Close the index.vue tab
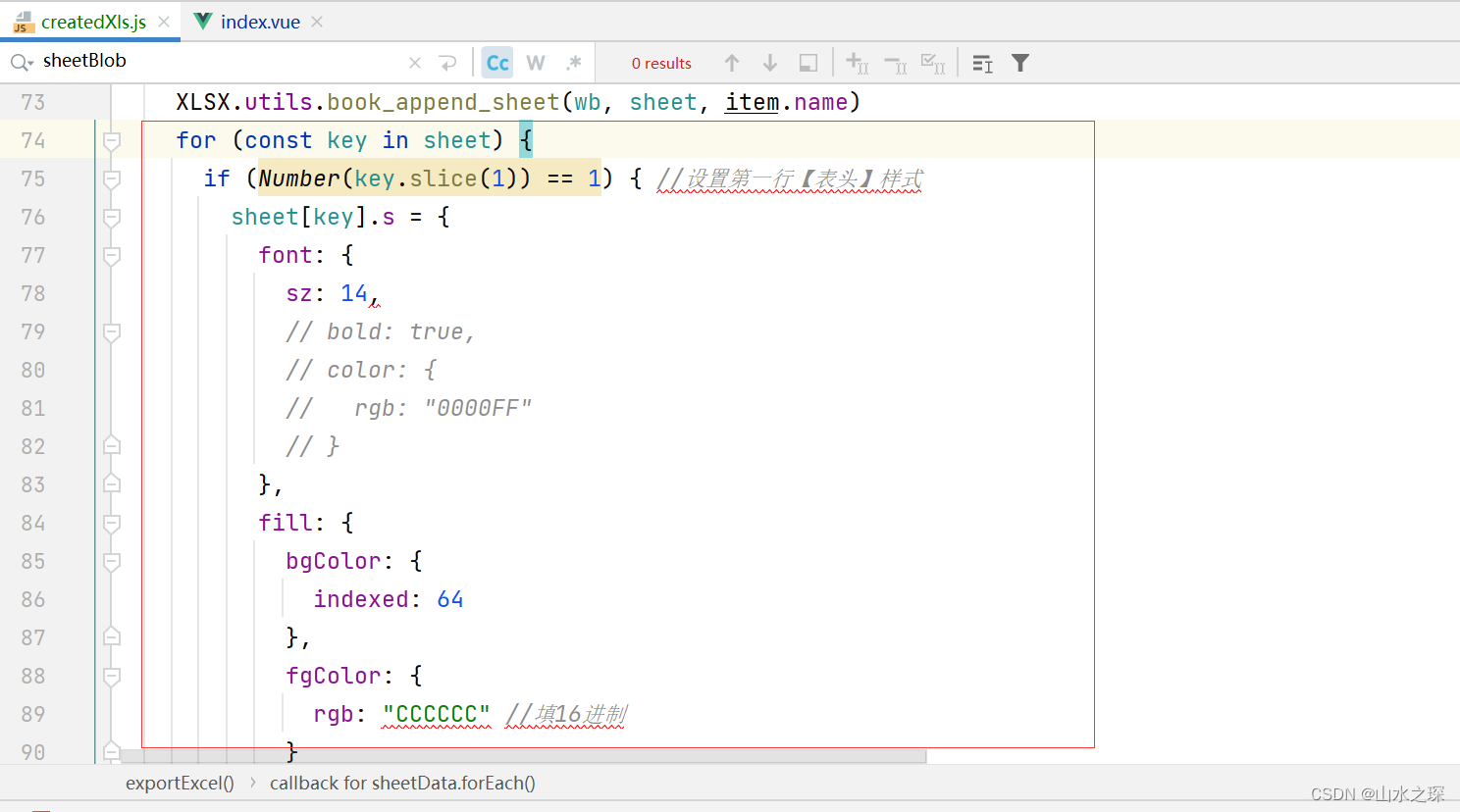1460x812 pixels. pyautogui.click(x=317, y=22)
